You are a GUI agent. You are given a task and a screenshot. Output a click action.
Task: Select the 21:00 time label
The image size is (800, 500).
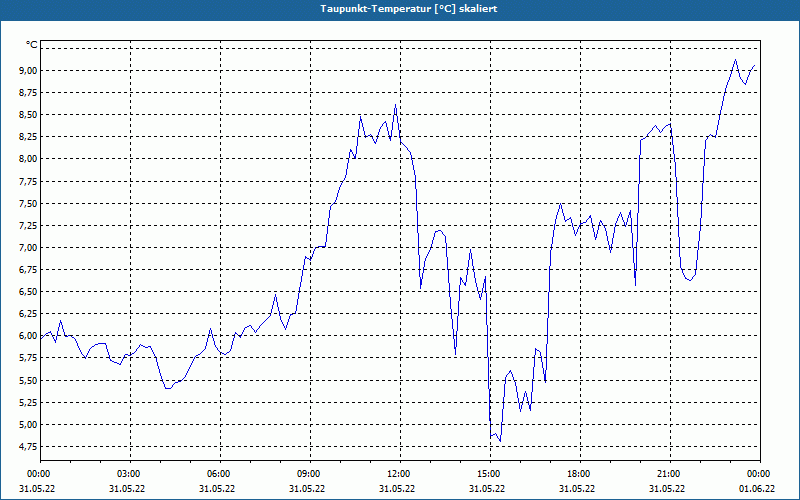(x=669, y=474)
